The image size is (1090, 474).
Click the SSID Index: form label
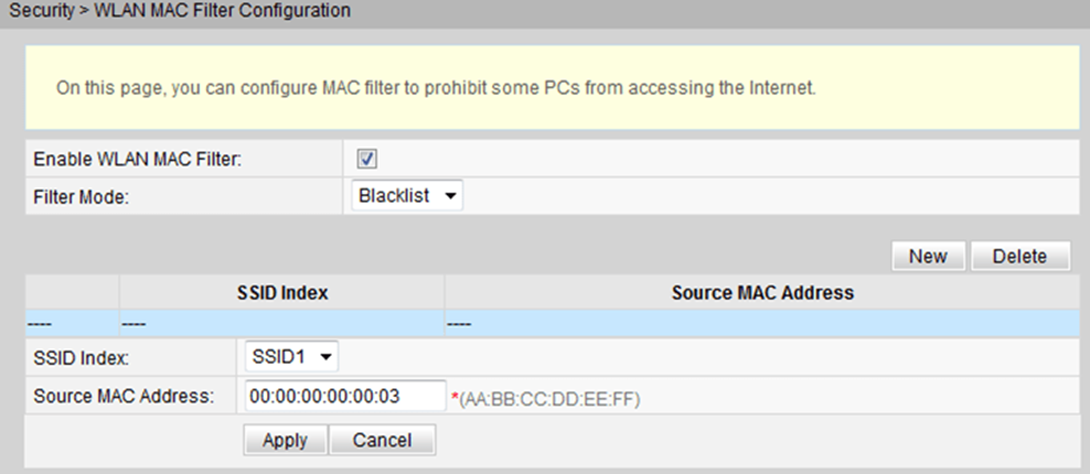(x=81, y=359)
